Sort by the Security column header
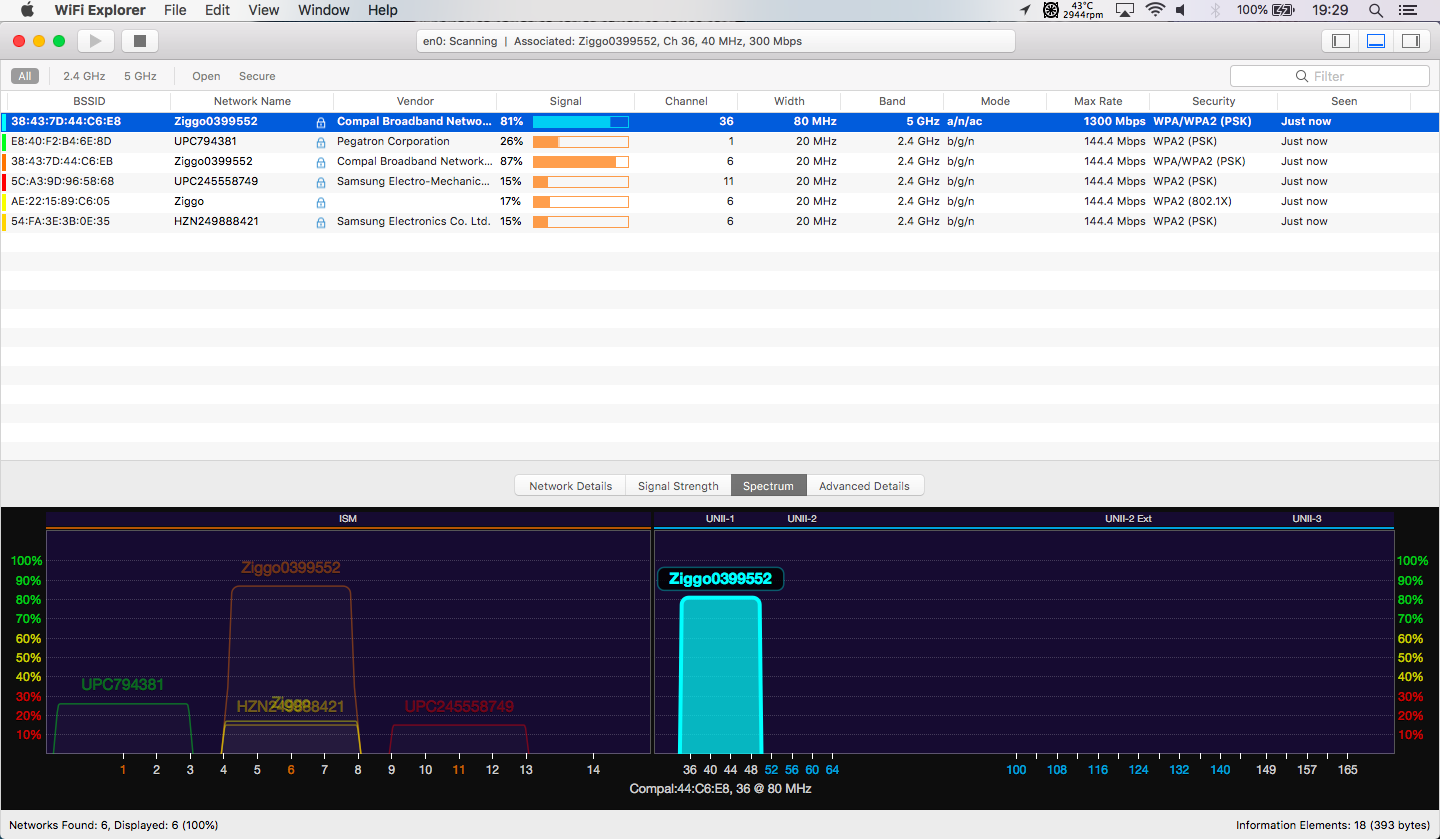The image size is (1440, 839). [1214, 101]
